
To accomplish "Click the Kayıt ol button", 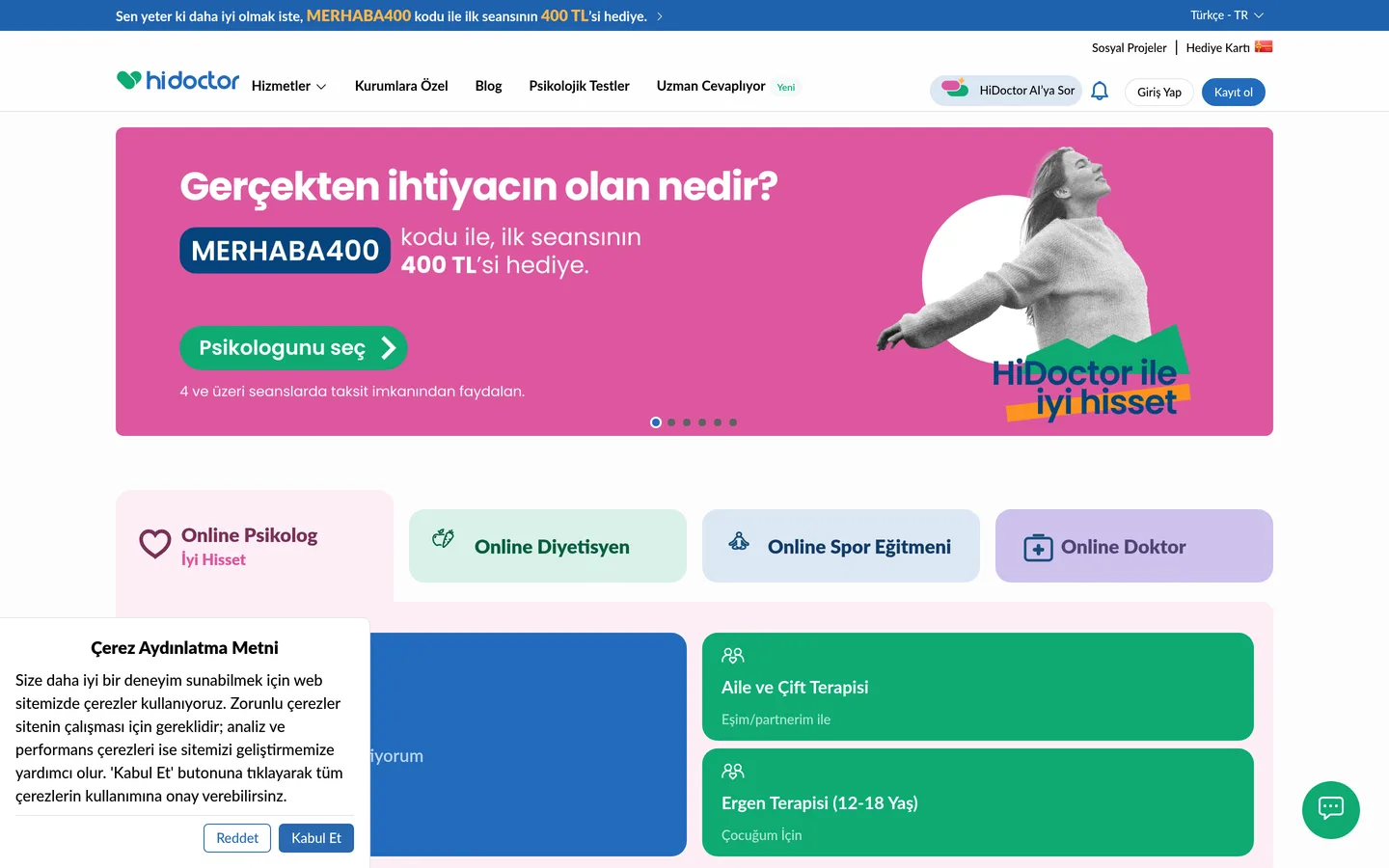I will click(1234, 92).
